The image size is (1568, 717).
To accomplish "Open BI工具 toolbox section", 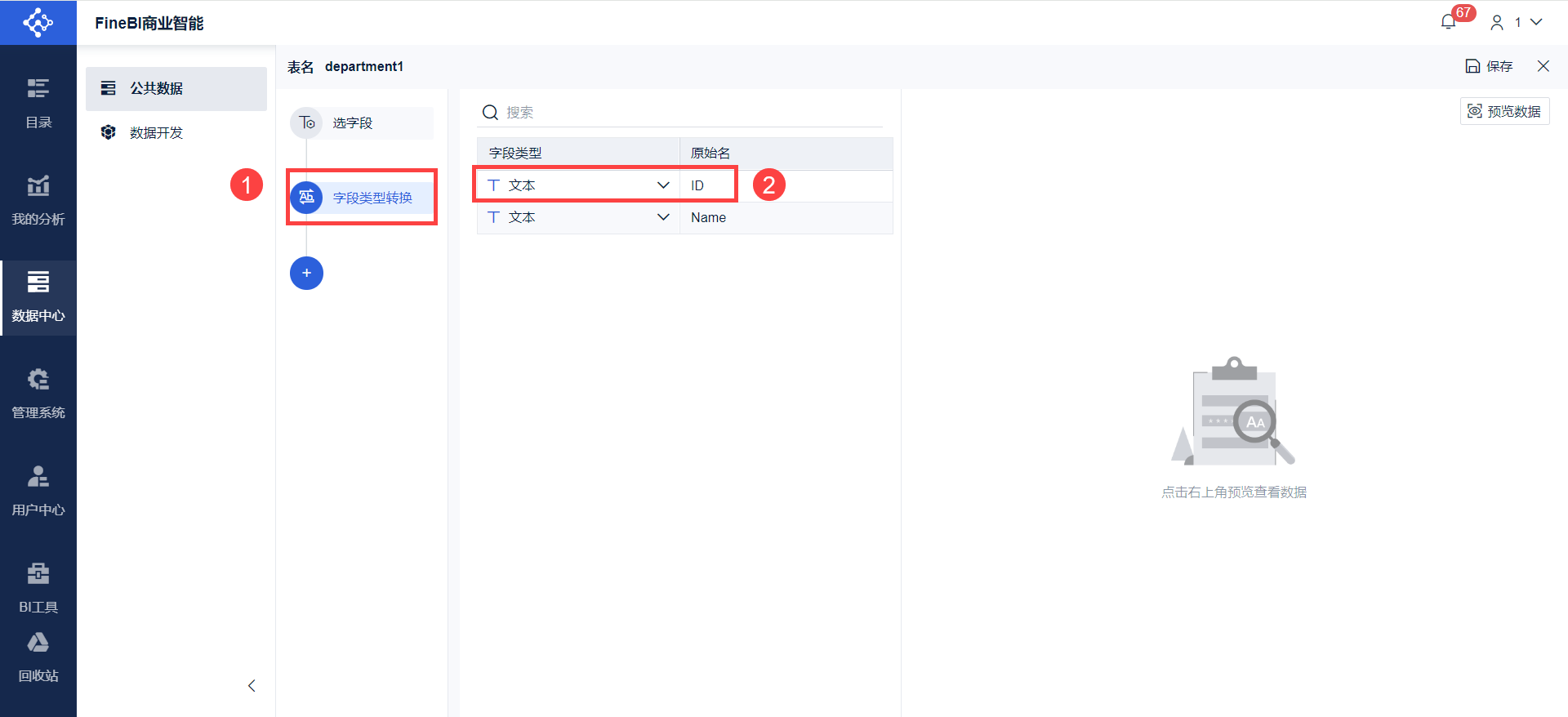I will (38, 587).
